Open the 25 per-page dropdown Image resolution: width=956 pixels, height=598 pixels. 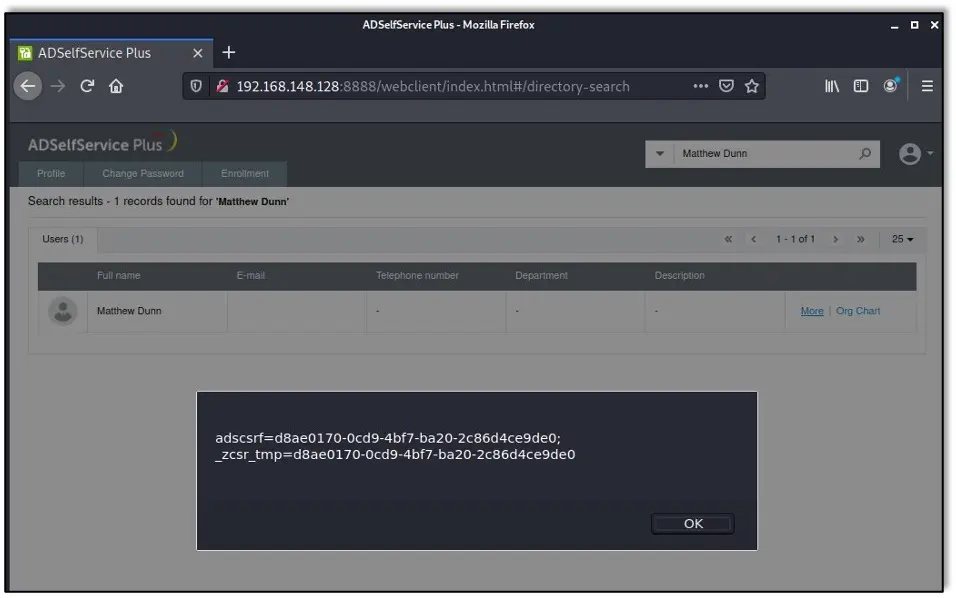click(x=899, y=239)
